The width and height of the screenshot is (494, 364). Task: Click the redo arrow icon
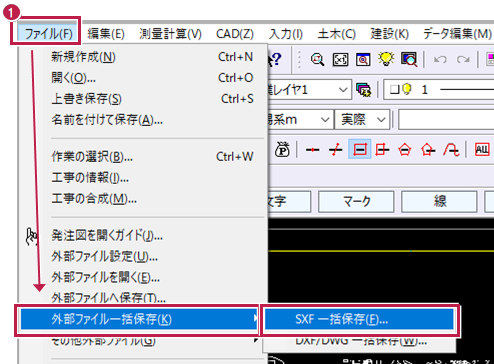(x=463, y=60)
